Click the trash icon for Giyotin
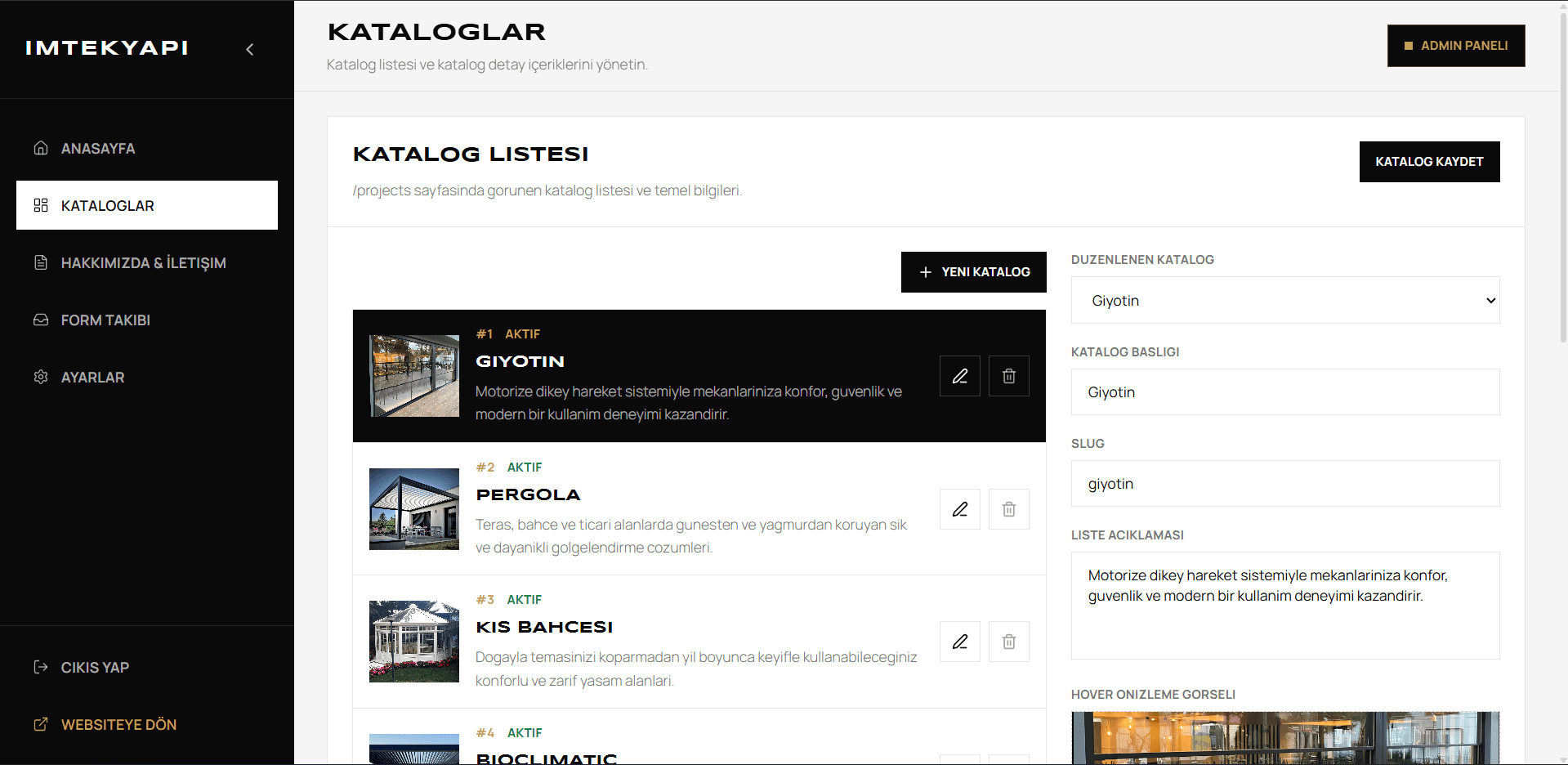Viewport: 1568px width, 765px height. click(1009, 376)
